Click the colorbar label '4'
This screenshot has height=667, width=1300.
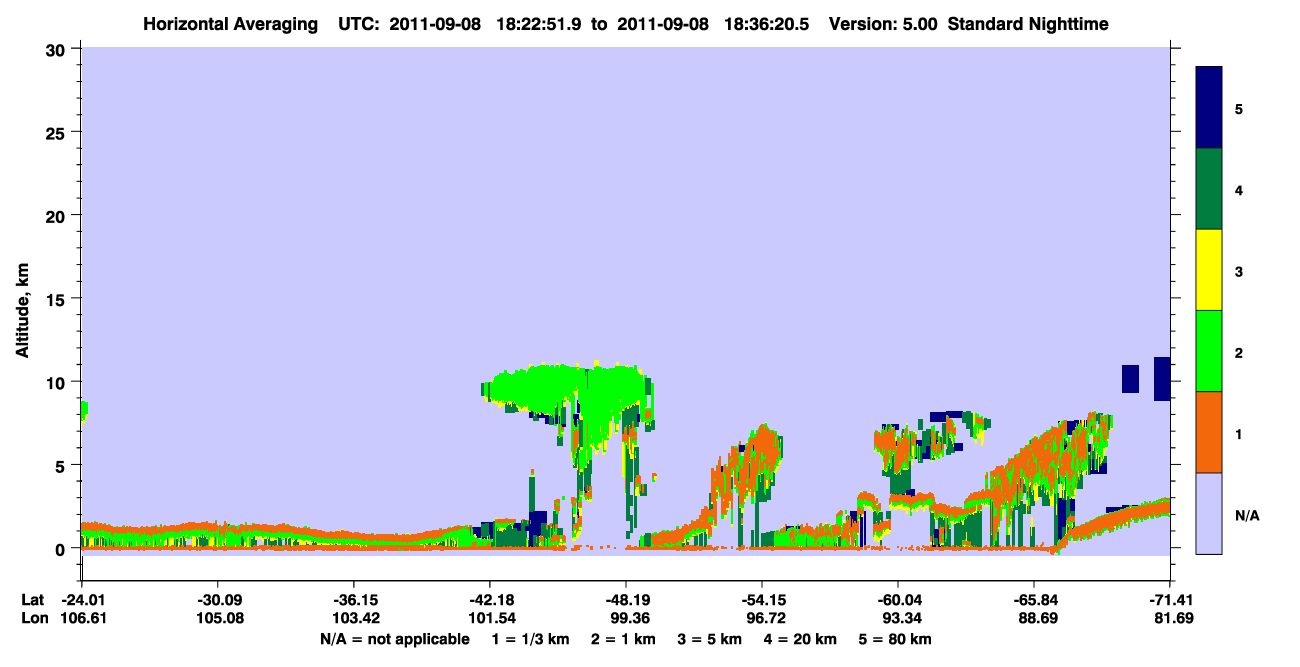1239,190
